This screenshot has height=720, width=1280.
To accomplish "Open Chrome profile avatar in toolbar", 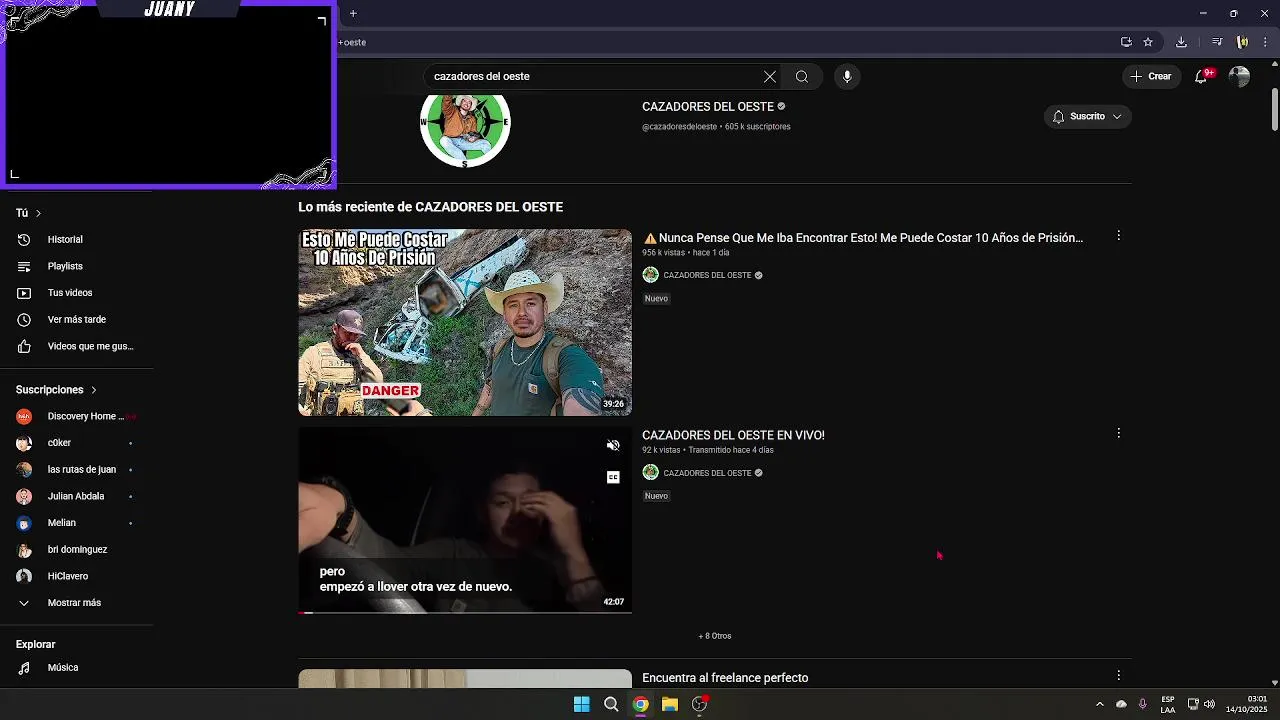I will [x=1242, y=42].
